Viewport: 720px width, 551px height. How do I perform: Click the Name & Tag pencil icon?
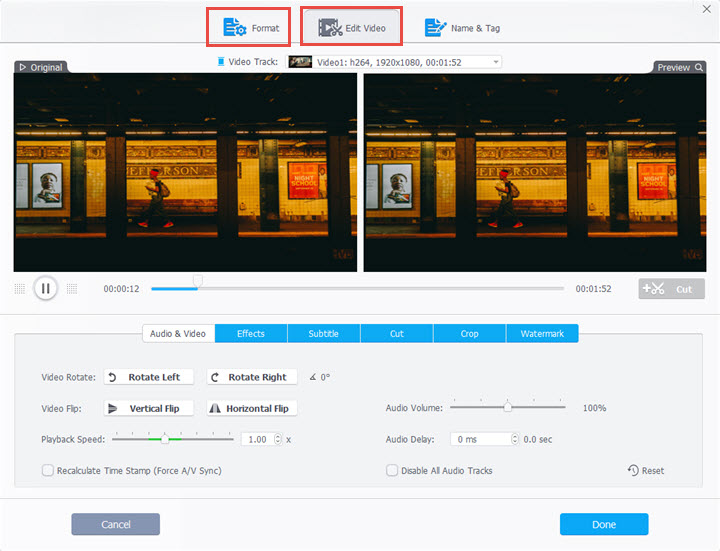click(x=435, y=28)
